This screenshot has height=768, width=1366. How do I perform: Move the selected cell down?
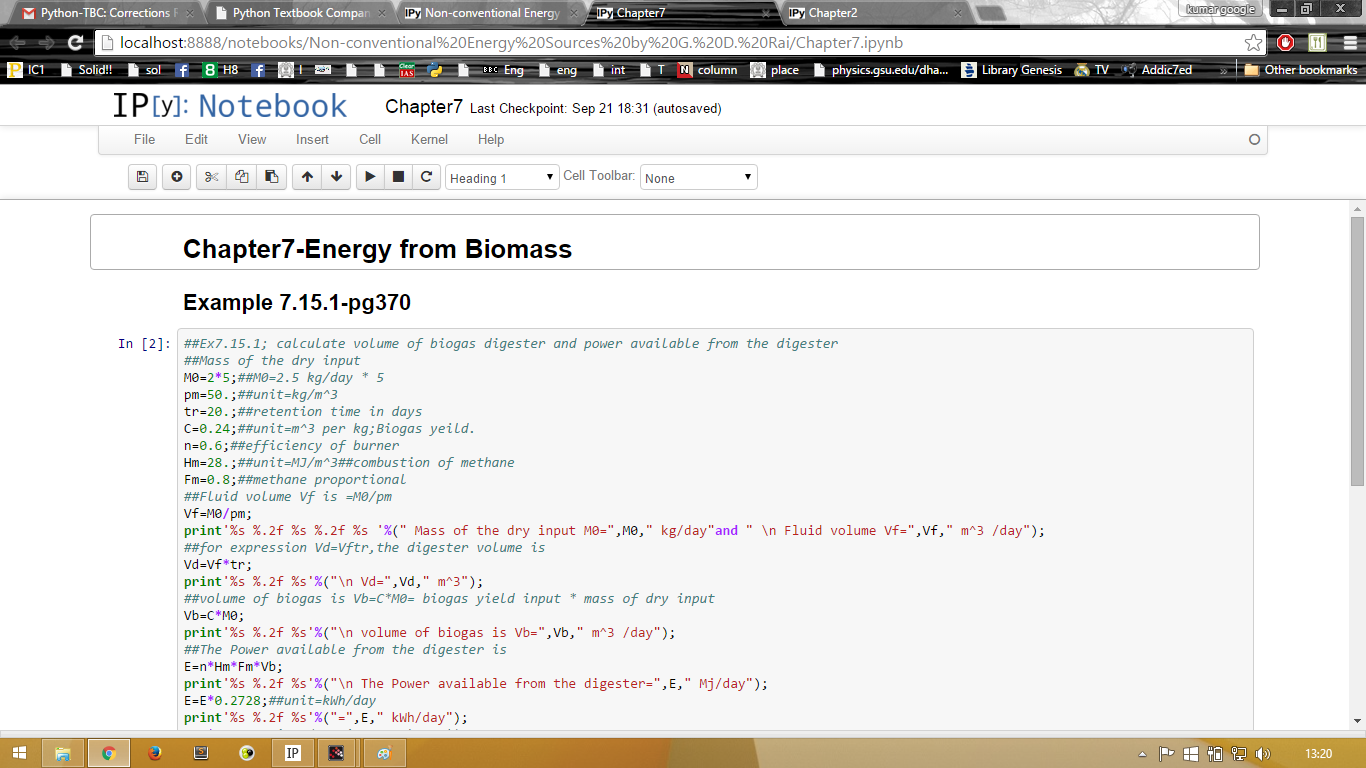pyautogui.click(x=337, y=177)
